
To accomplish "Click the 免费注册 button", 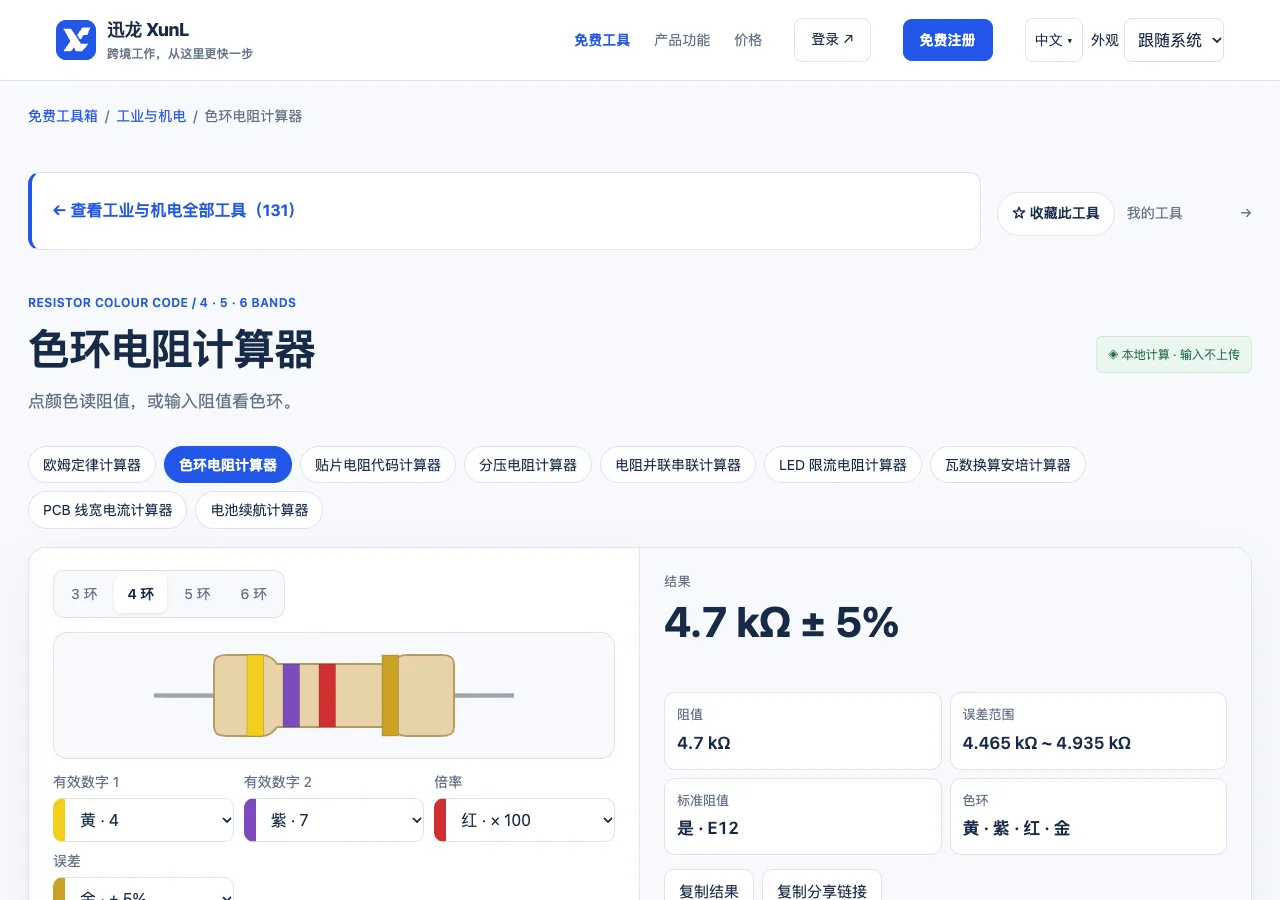I will click(948, 40).
